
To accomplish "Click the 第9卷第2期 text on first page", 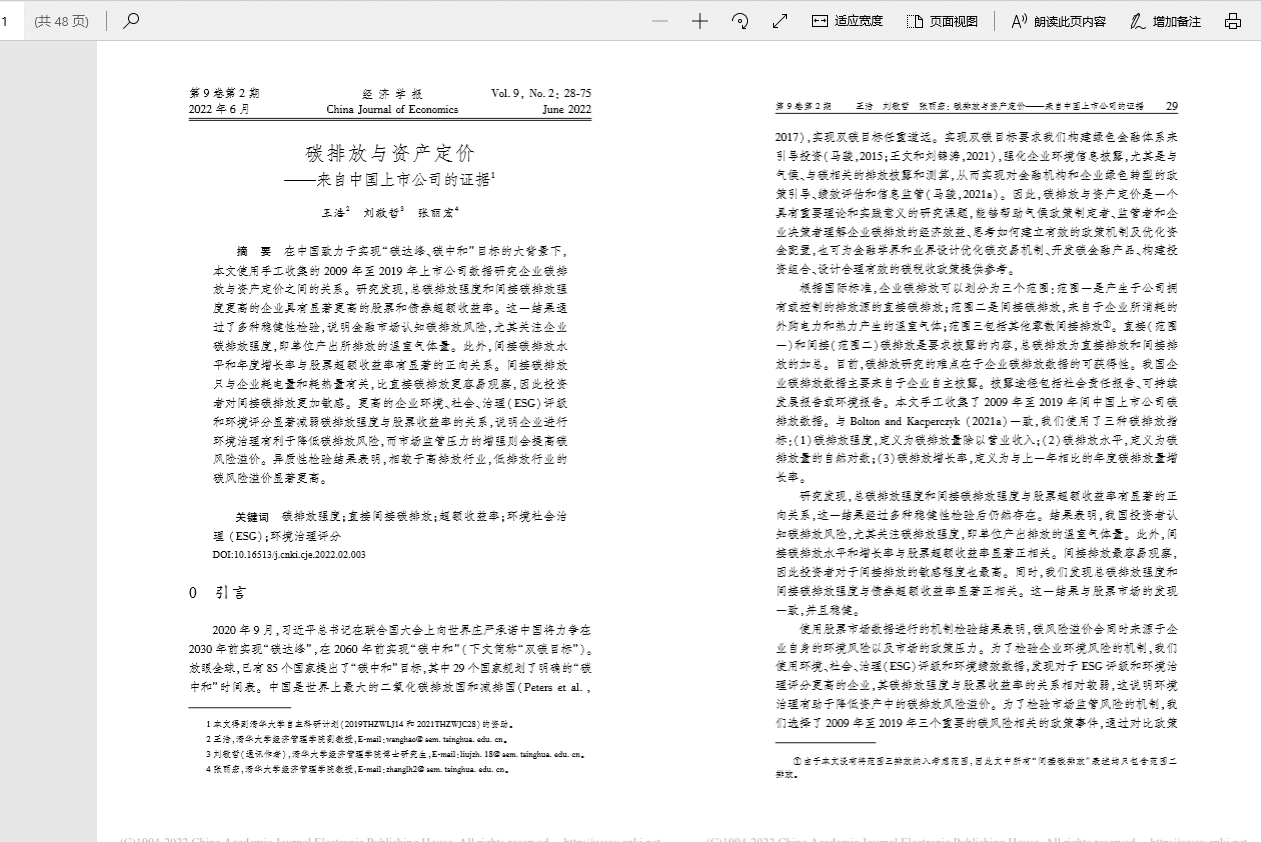I will 224,93.
